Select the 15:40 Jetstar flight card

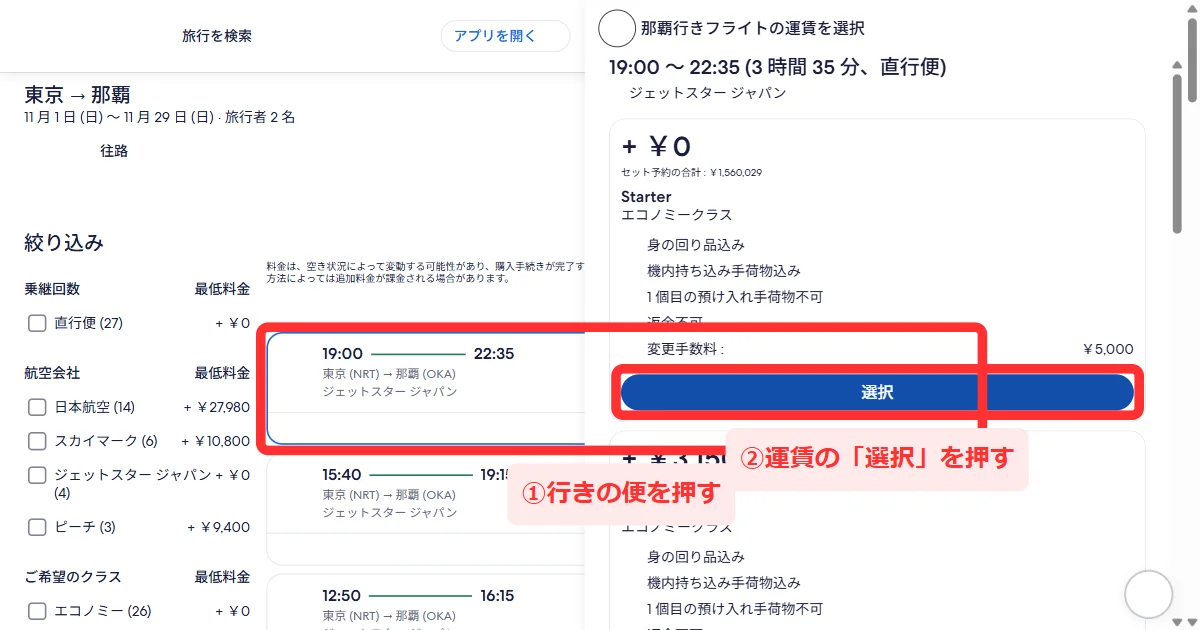point(426,508)
